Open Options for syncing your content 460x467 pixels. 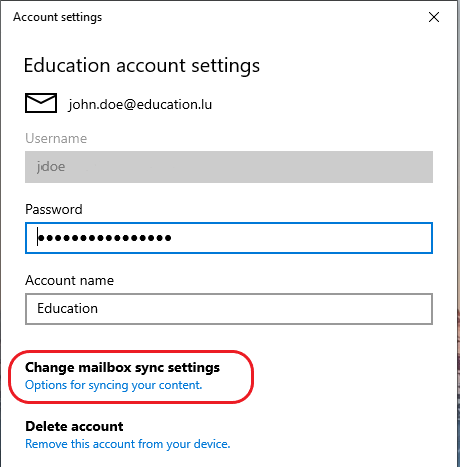tap(114, 385)
